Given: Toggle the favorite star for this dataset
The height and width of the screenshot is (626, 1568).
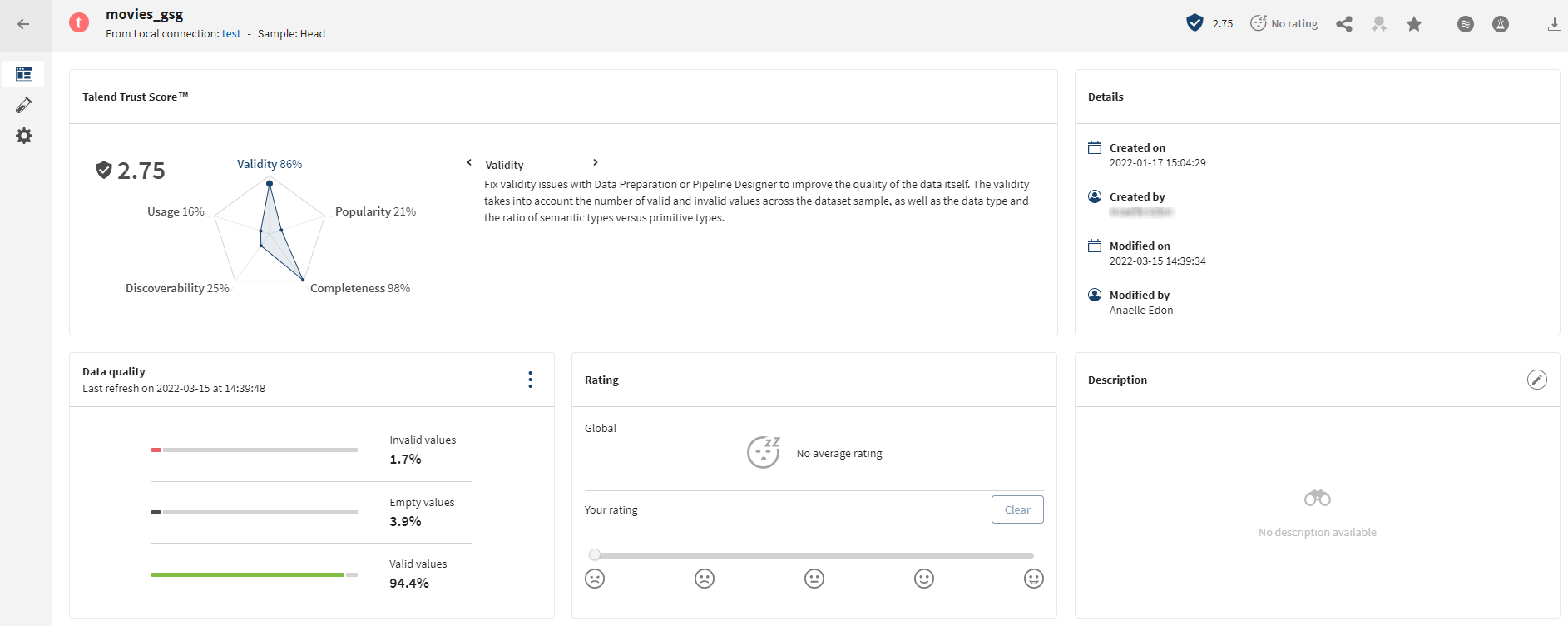Looking at the screenshot, I should click(x=1414, y=24).
